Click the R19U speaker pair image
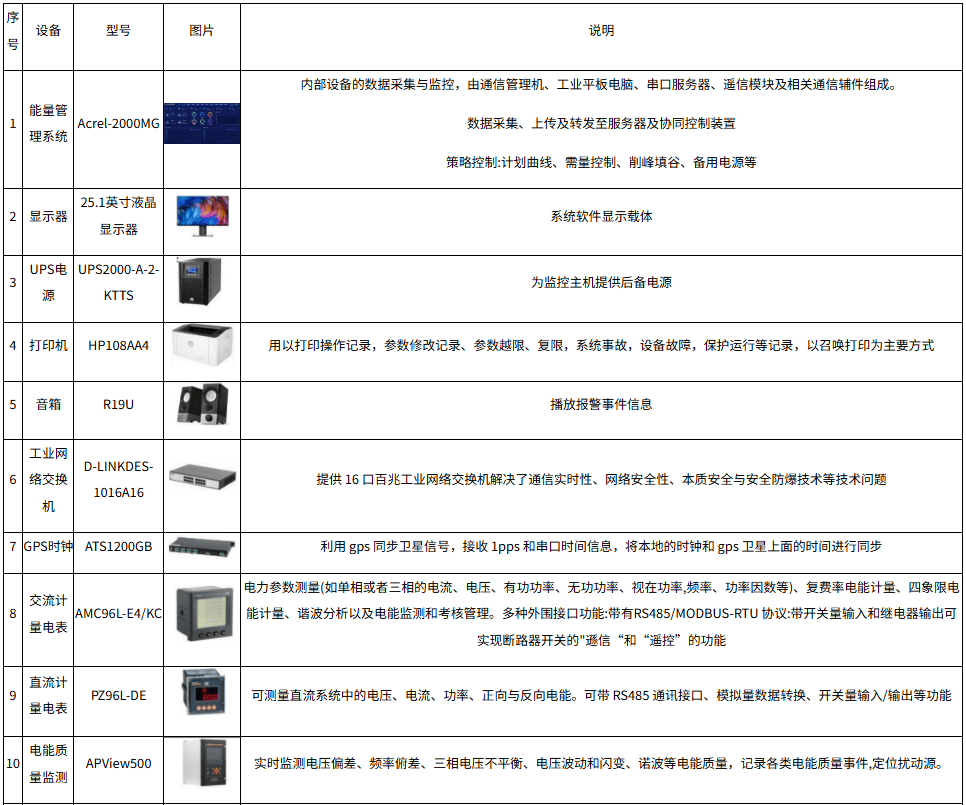Viewport: 966px width, 805px height. pyautogui.click(x=201, y=404)
